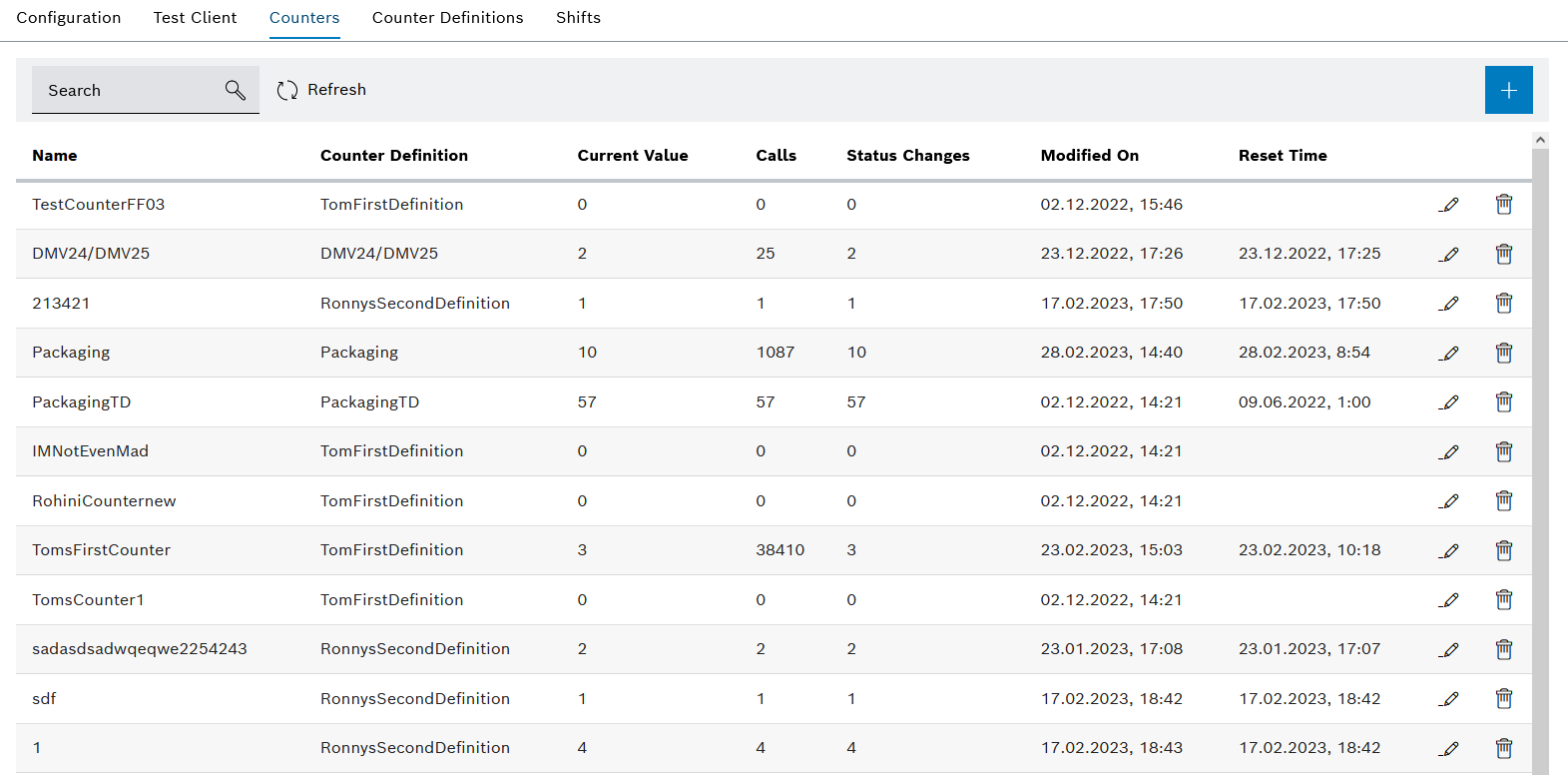Edit the RohiniCounternew counter
The width and height of the screenshot is (1568, 775).
tap(1449, 501)
